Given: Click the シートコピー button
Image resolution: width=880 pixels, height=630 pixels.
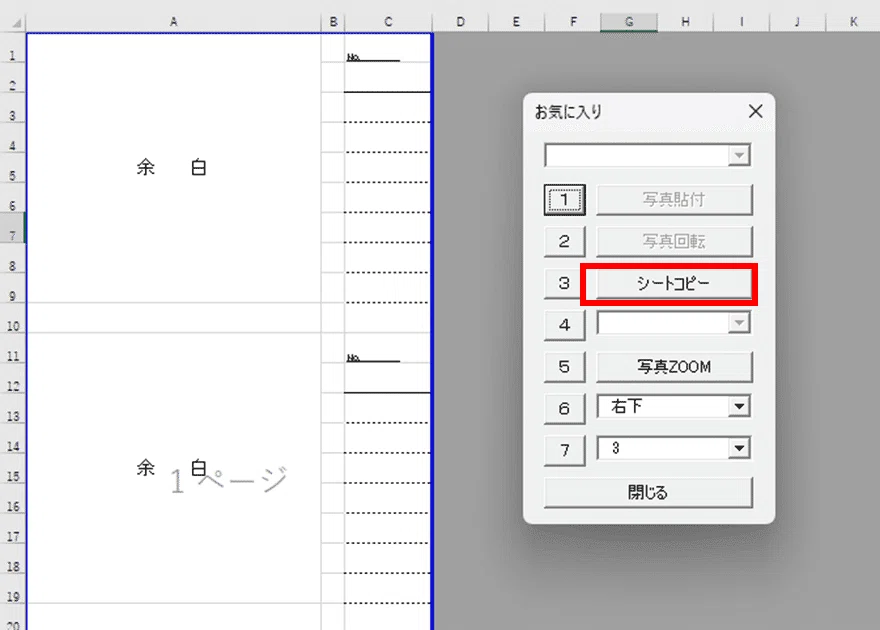Looking at the screenshot, I should 673,284.
